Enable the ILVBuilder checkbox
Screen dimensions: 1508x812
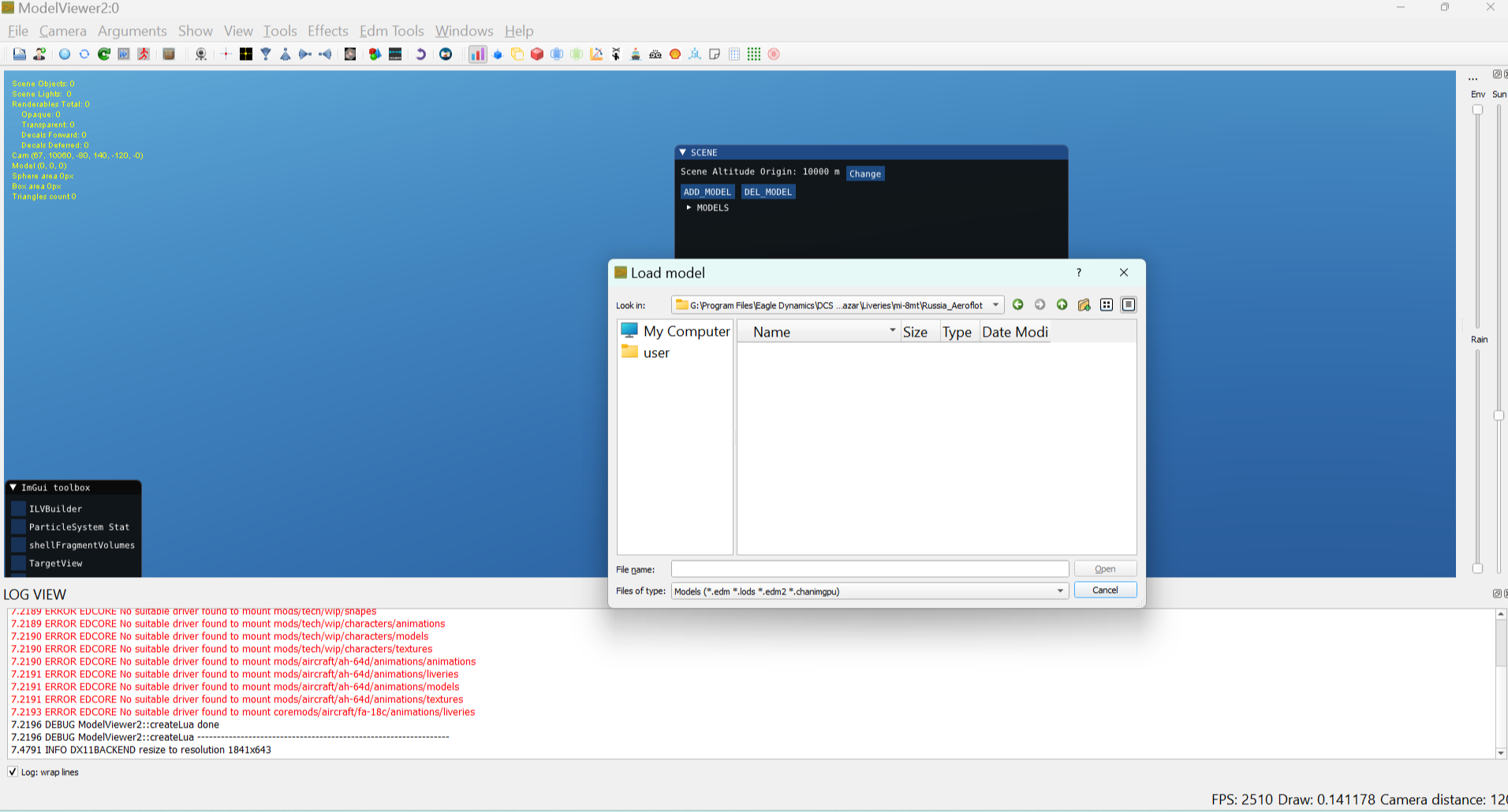[19, 508]
